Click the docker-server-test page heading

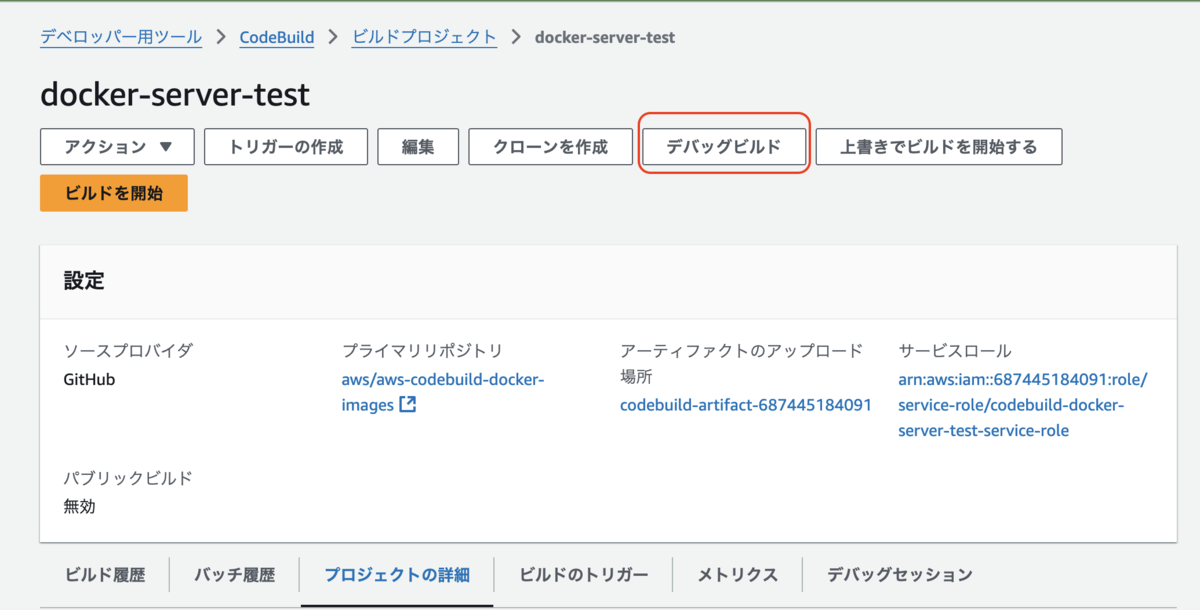tap(175, 95)
